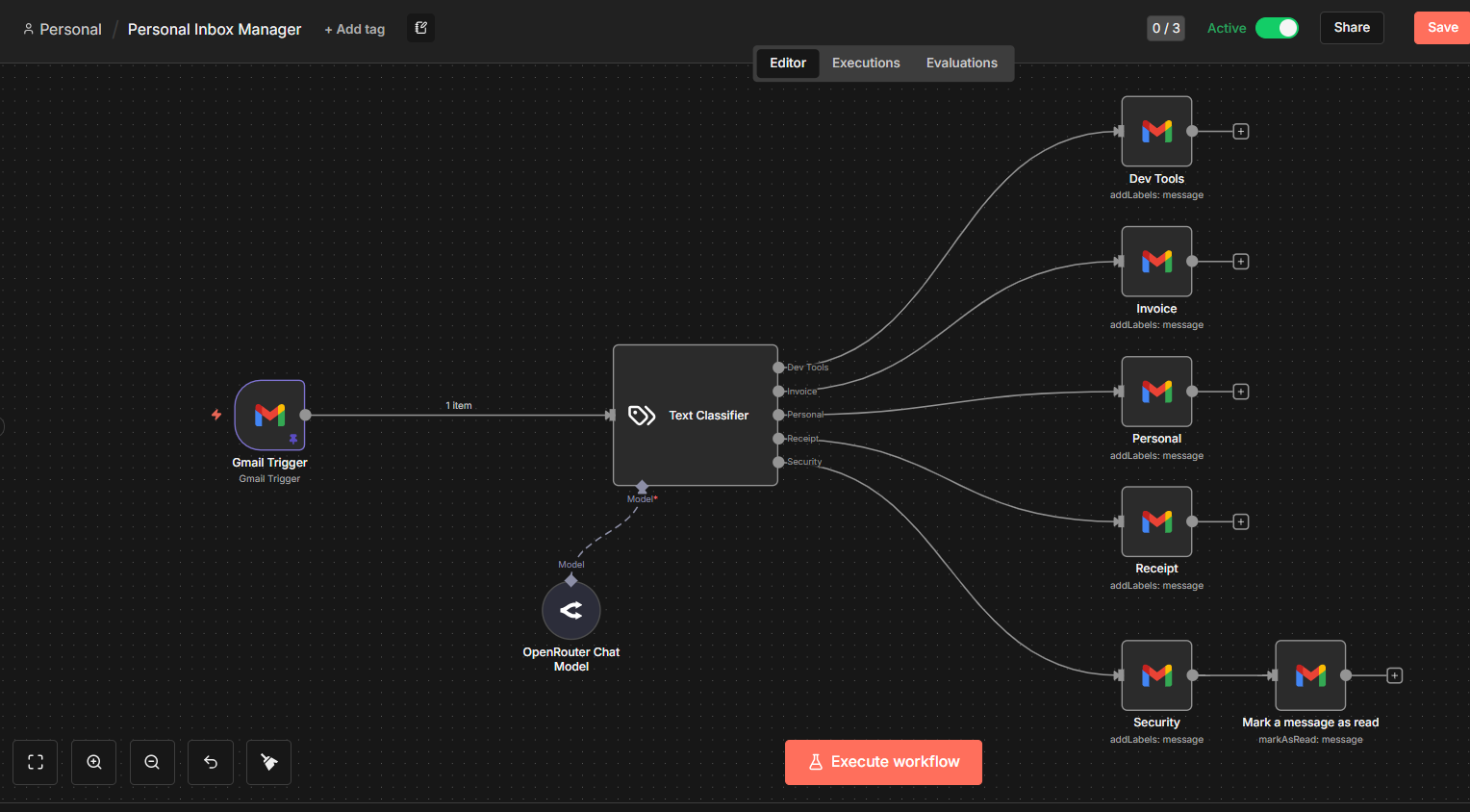Click the Share button
1470x812 pixels.
(1351, 28)
